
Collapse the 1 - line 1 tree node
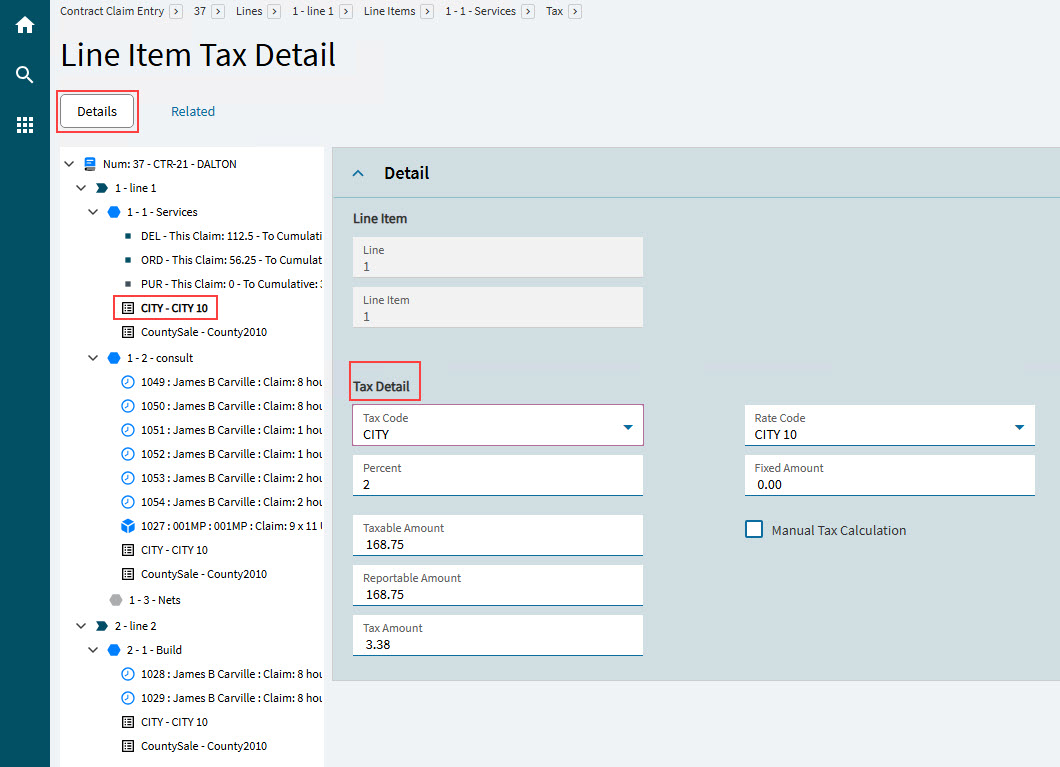[x=81, y=188]
